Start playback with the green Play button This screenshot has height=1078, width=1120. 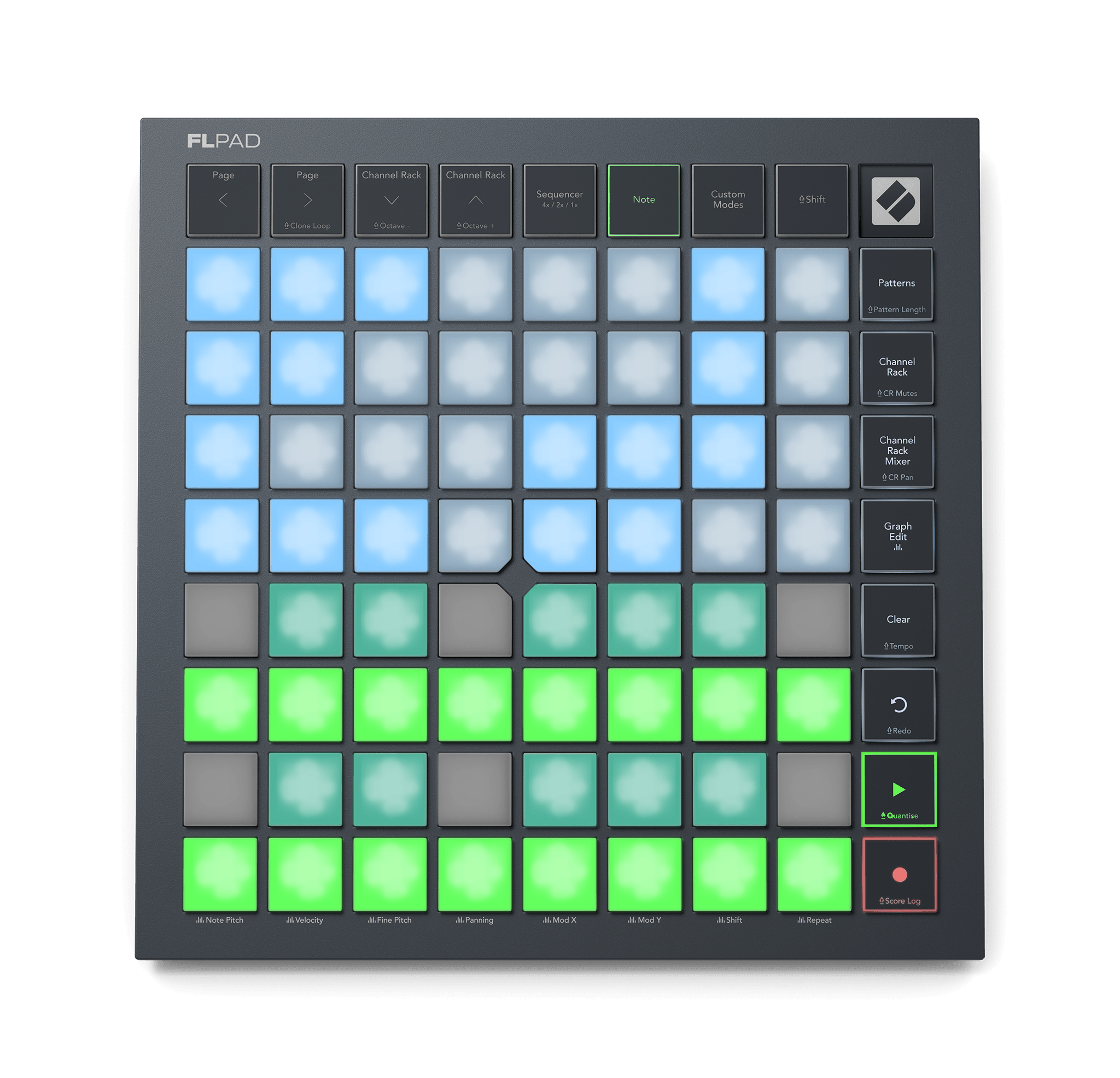899,789
